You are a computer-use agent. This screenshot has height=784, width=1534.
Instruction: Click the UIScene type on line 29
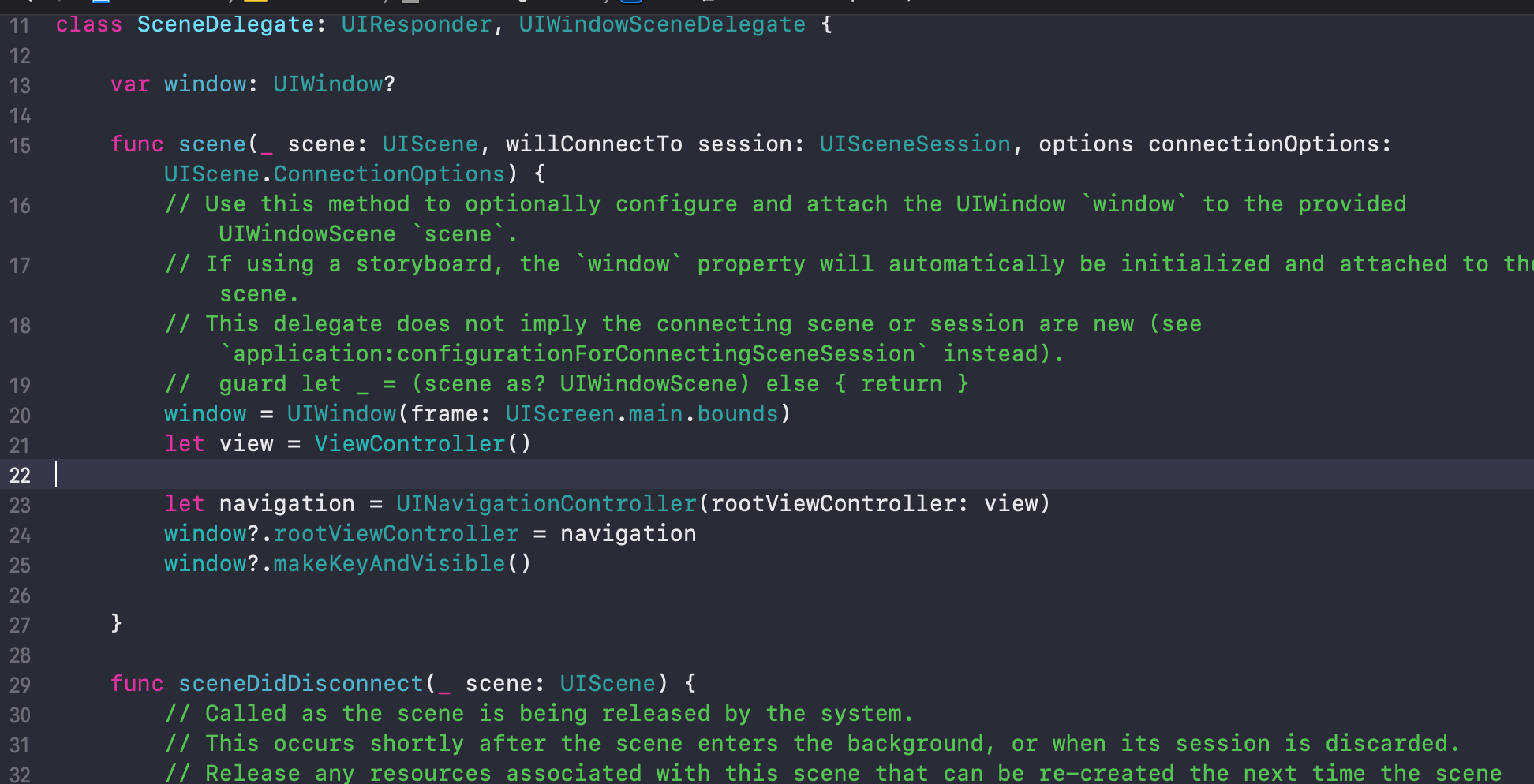coord(608,684)
